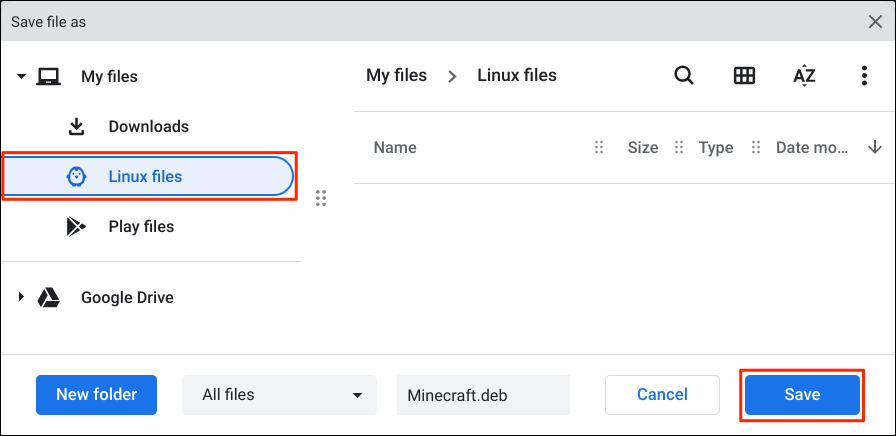Collapse the My files tree
This screenshot has width=896, height=436.
[21, 76]
